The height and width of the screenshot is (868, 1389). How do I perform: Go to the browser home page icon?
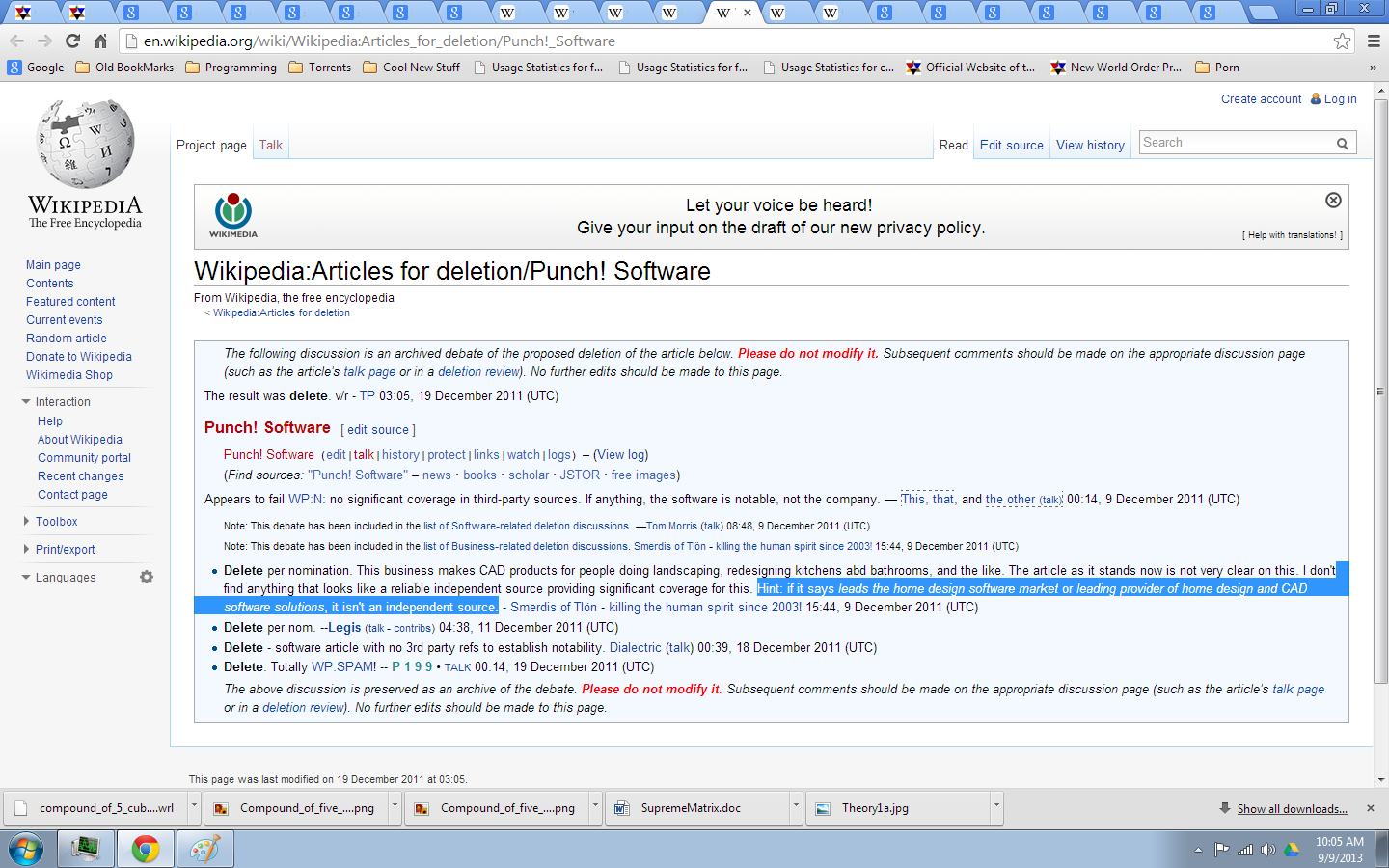[100, 41]
